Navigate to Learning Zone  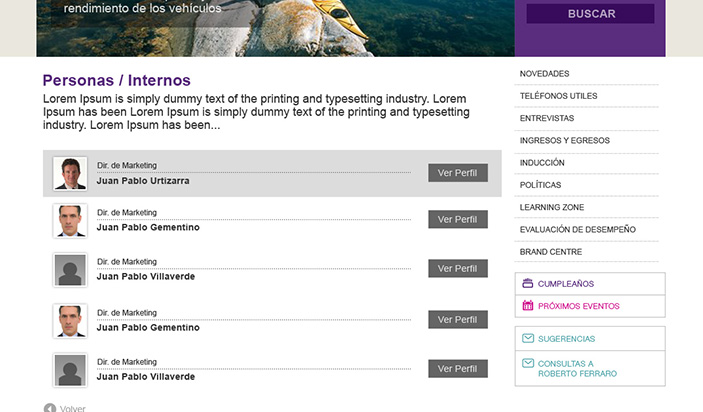click(x=552, y=207)
